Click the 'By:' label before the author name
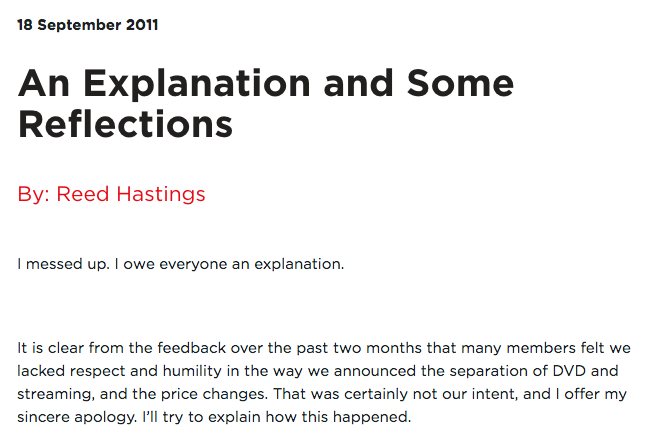The height and width of the screenshot is (438, 650). pyautogui.click(x=34, y=194)
